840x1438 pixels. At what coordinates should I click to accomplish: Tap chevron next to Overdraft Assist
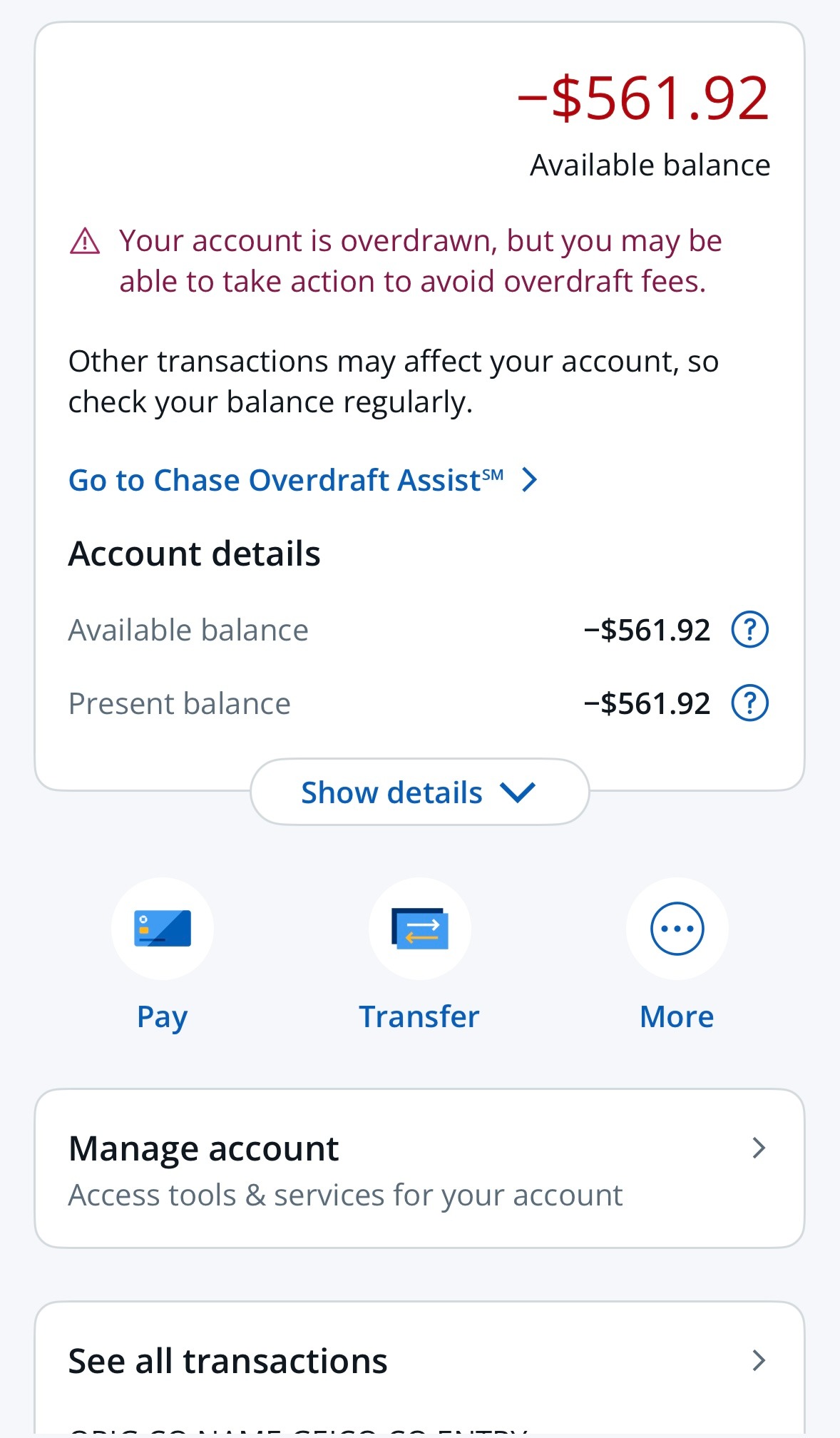tap(529, 480)
